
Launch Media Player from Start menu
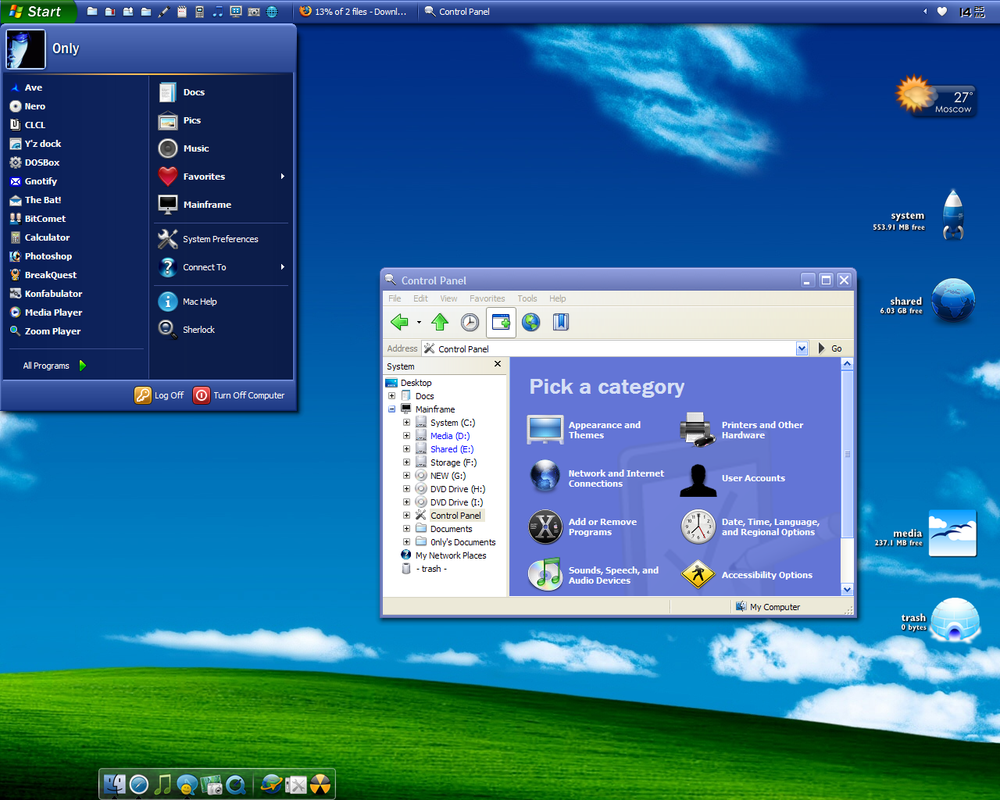coord(46,312)
